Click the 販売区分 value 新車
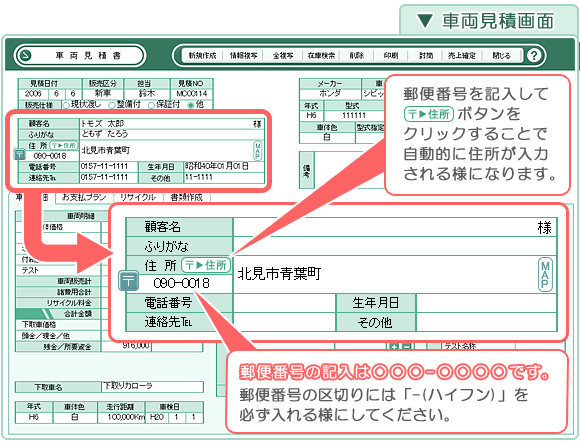The height and width of the screenshot is (445, 580). click(x=103, y=94)
